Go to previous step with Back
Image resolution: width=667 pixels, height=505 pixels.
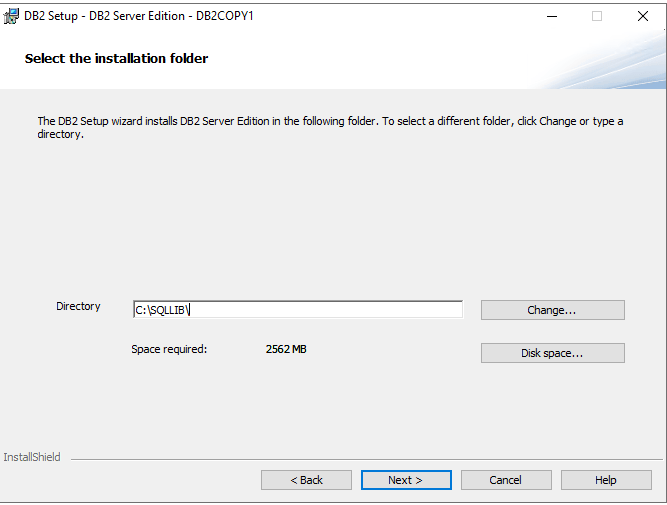tap(306, 480)
